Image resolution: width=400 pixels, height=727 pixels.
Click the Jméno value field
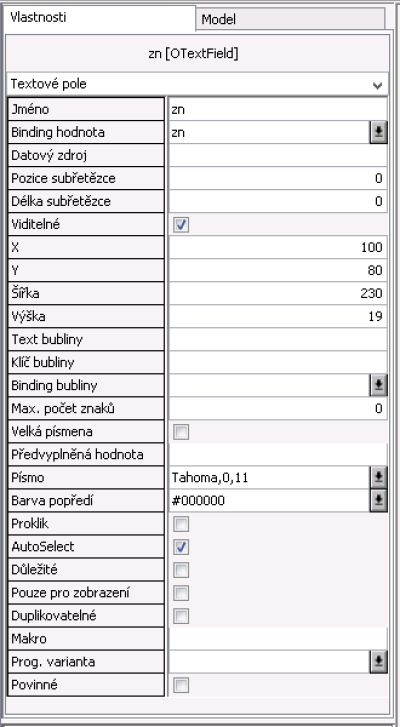(x=278, y=109)
